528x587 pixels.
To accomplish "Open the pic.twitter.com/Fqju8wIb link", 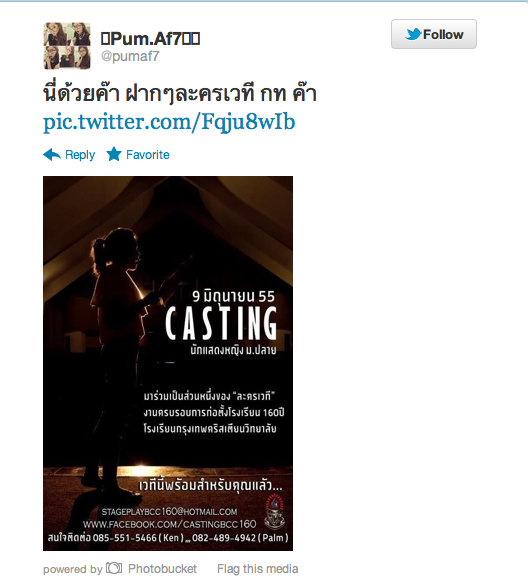I will 169,122.
